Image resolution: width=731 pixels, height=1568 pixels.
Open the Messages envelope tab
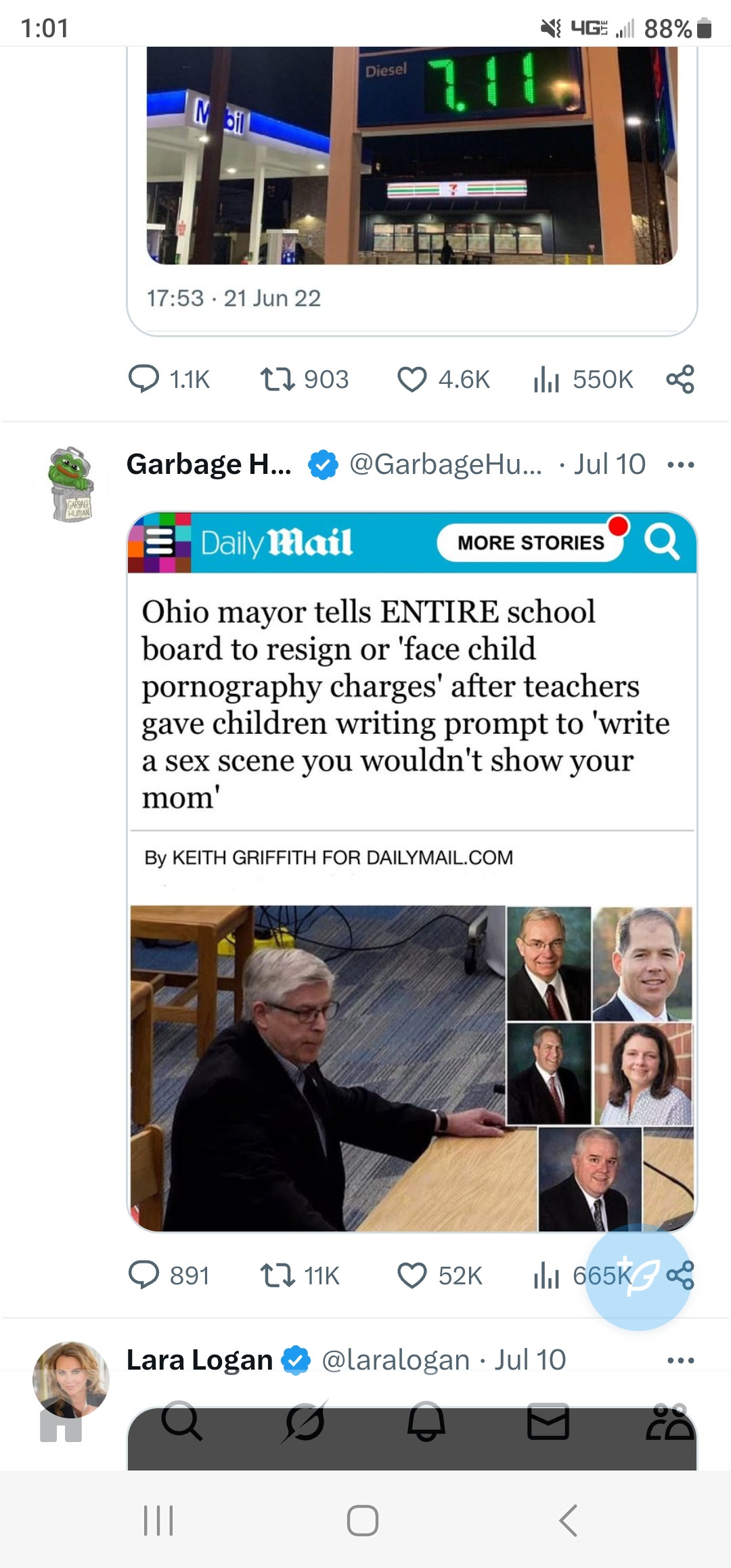548,1421
